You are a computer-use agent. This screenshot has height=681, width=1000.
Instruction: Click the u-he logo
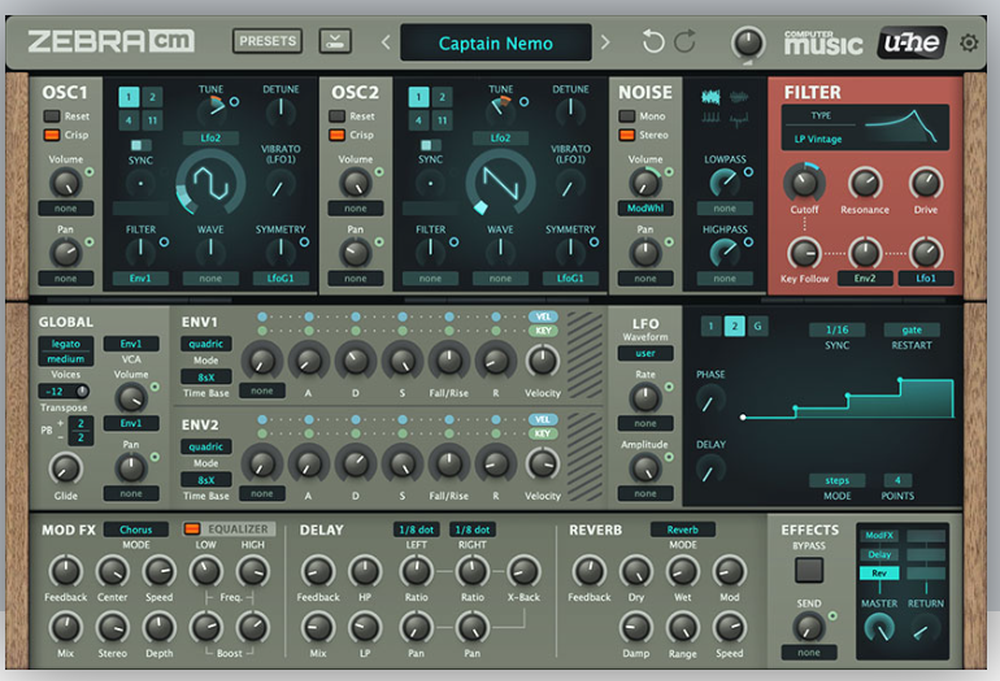tap(912, 43)
